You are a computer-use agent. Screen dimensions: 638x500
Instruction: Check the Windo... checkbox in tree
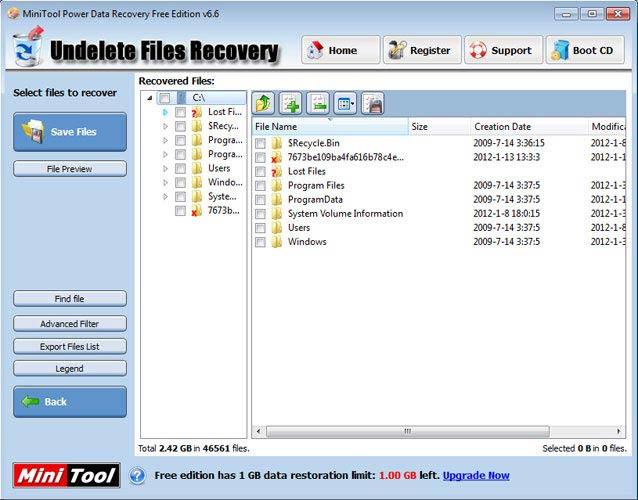tap(180, 183)
